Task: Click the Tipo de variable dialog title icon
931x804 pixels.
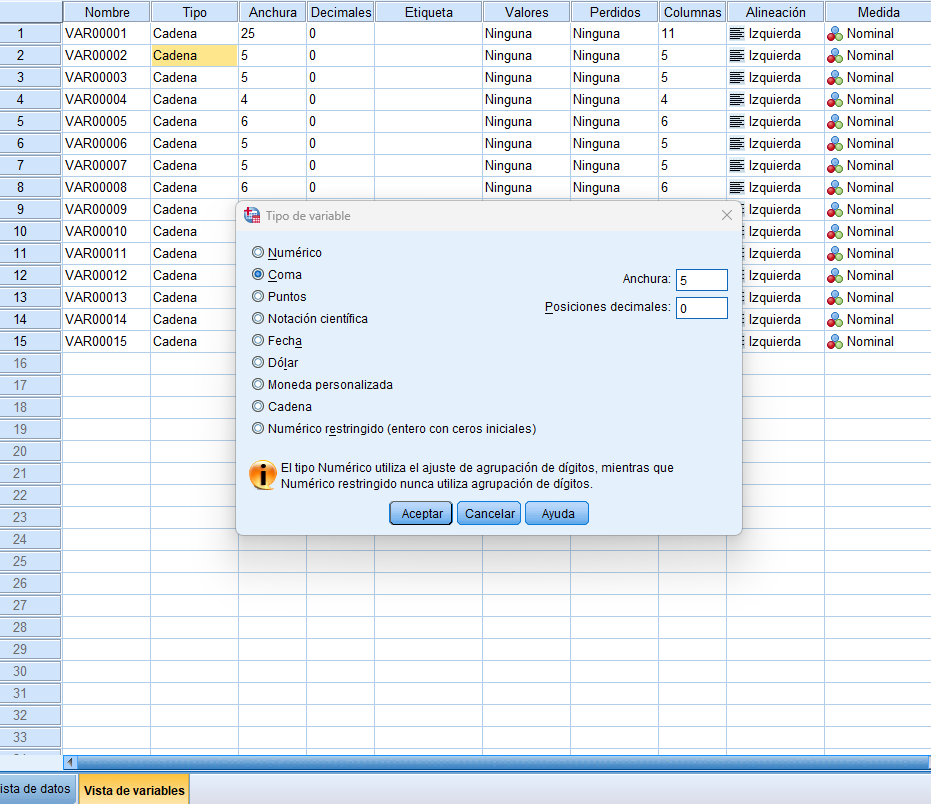Action: (252, 216)
